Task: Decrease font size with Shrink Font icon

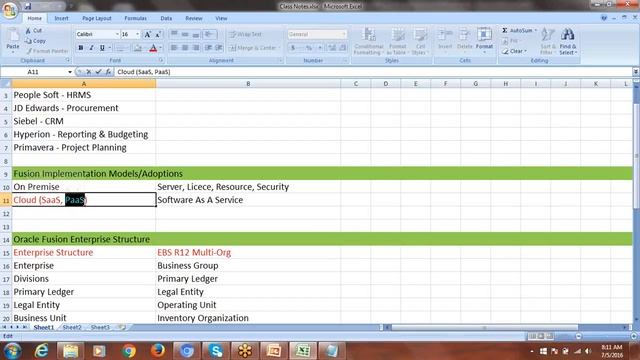Action: [x=158, y=34]
